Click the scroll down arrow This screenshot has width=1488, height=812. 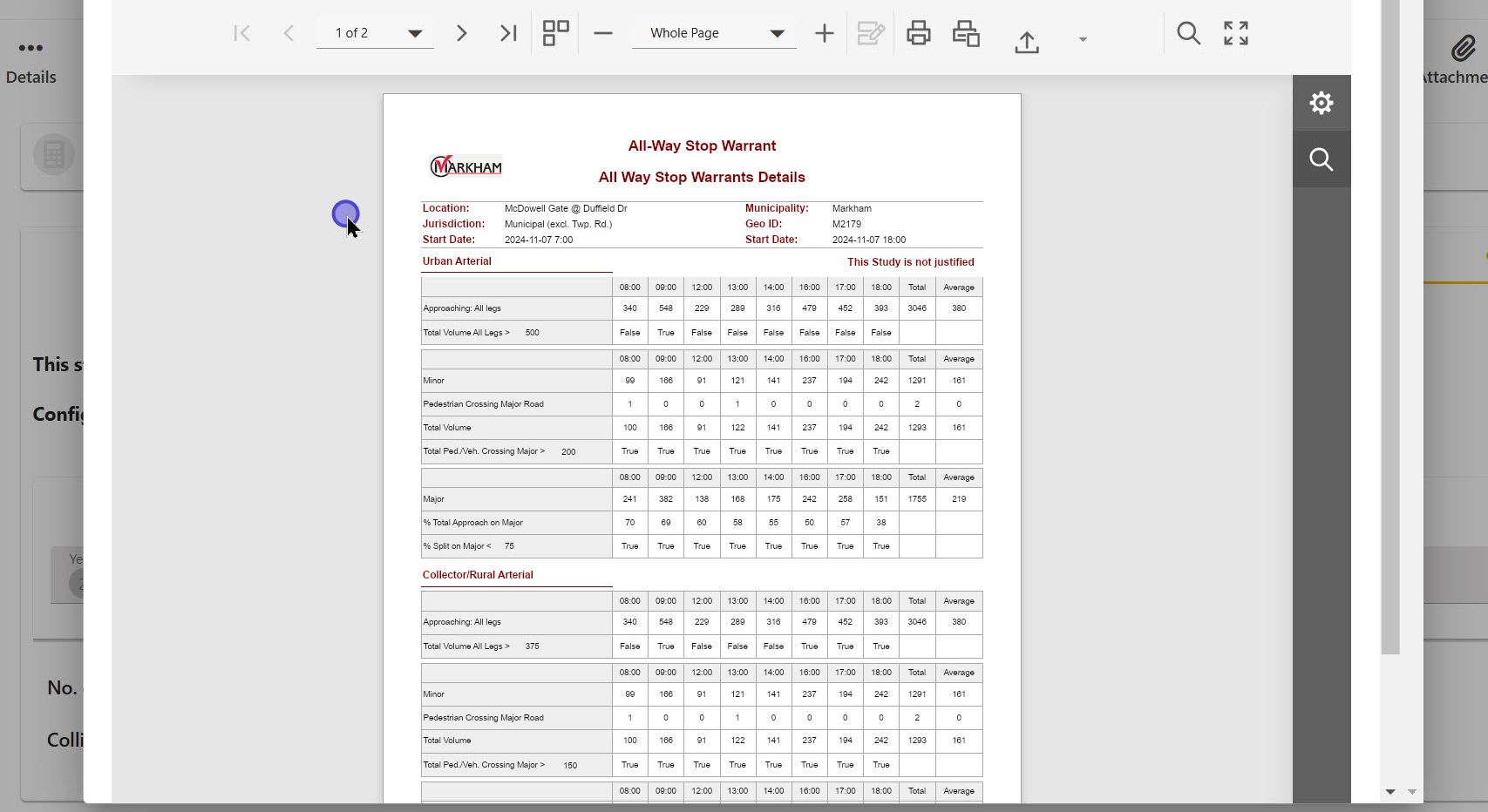(x=1390, y=792)
